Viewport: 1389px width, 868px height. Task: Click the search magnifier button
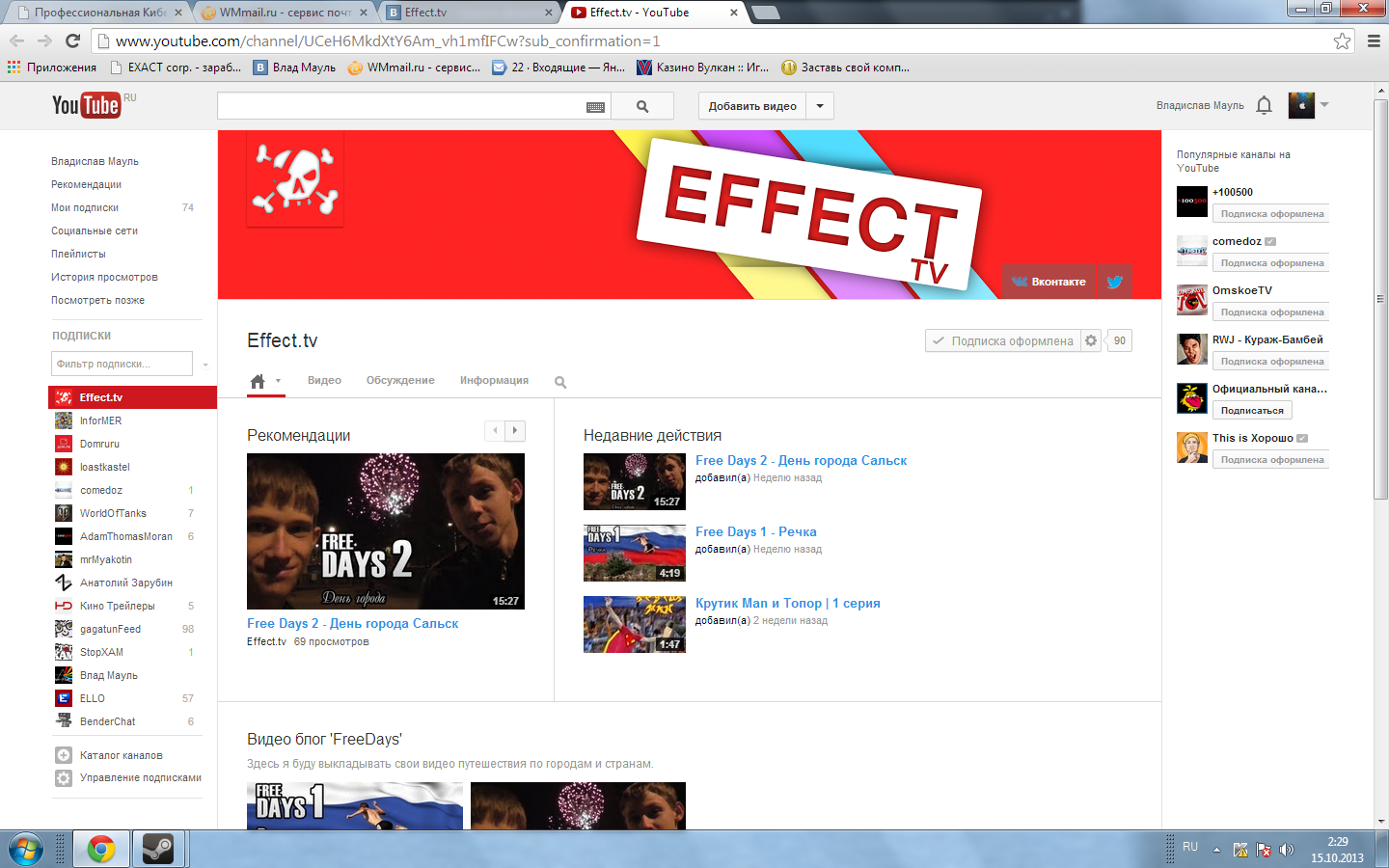point(642,106)
